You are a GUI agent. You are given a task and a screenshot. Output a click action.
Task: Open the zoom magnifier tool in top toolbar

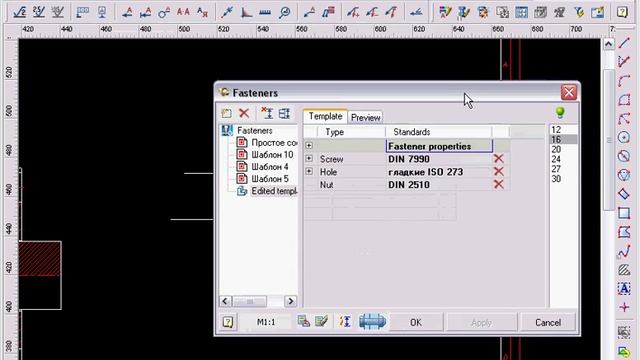pos(284,12)
